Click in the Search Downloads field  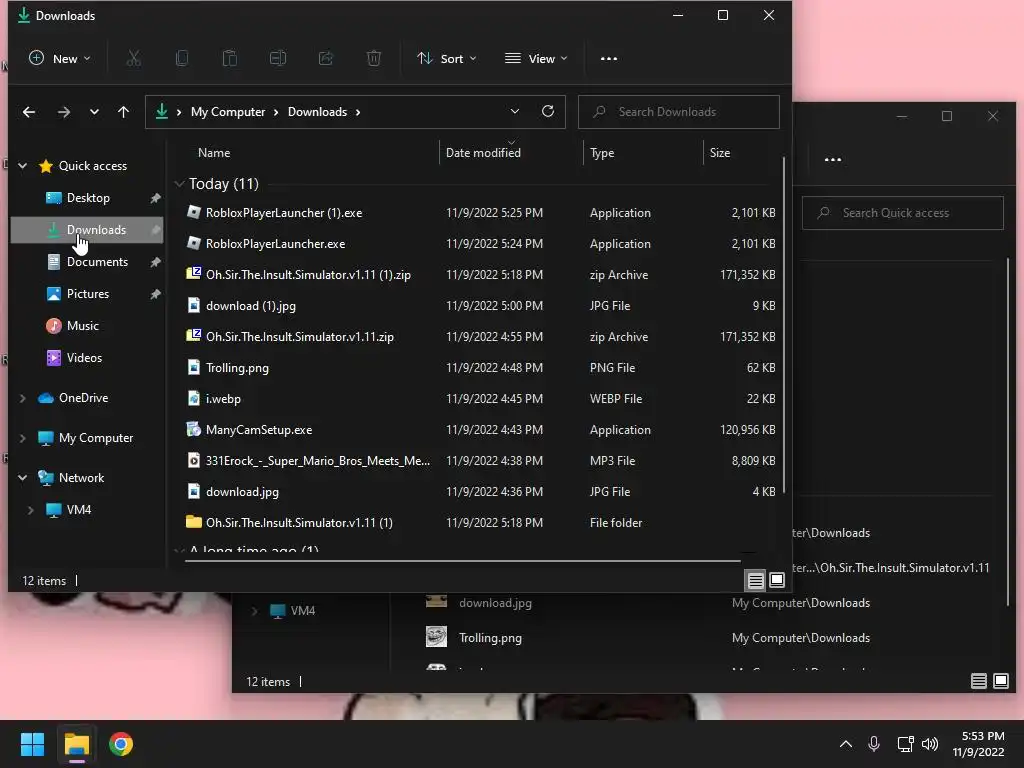(679, 112)
